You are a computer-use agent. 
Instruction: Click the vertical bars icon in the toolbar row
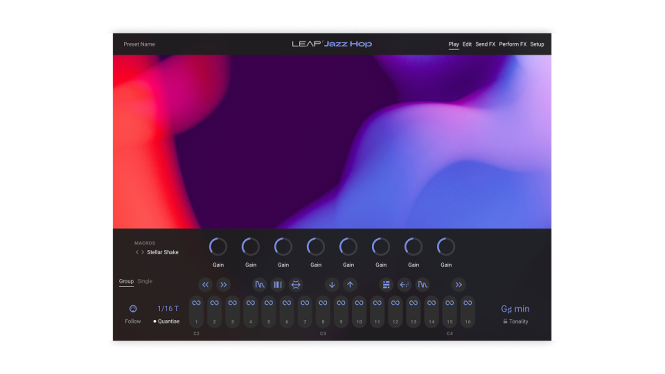click(x=278, y=285)
